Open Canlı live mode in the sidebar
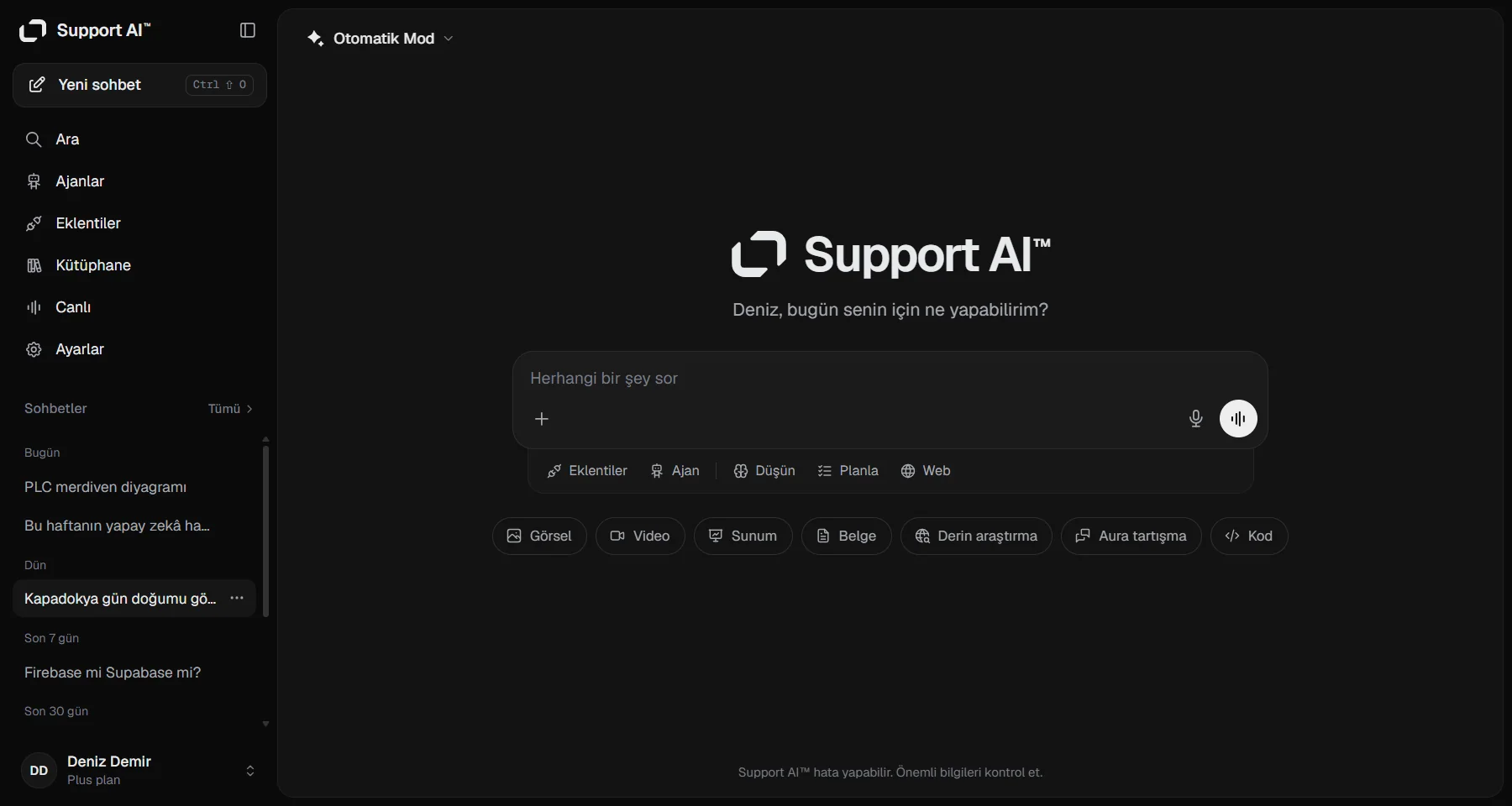This screenshot has height=806, width=1512. coord(139,307)
